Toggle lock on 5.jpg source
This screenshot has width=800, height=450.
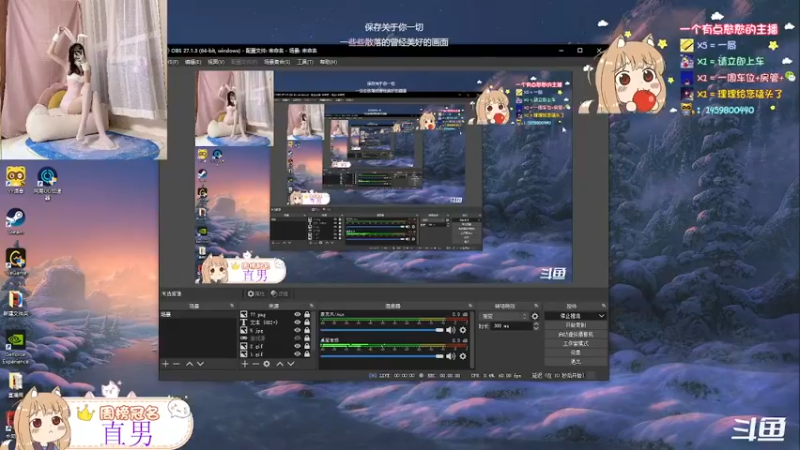307,330
